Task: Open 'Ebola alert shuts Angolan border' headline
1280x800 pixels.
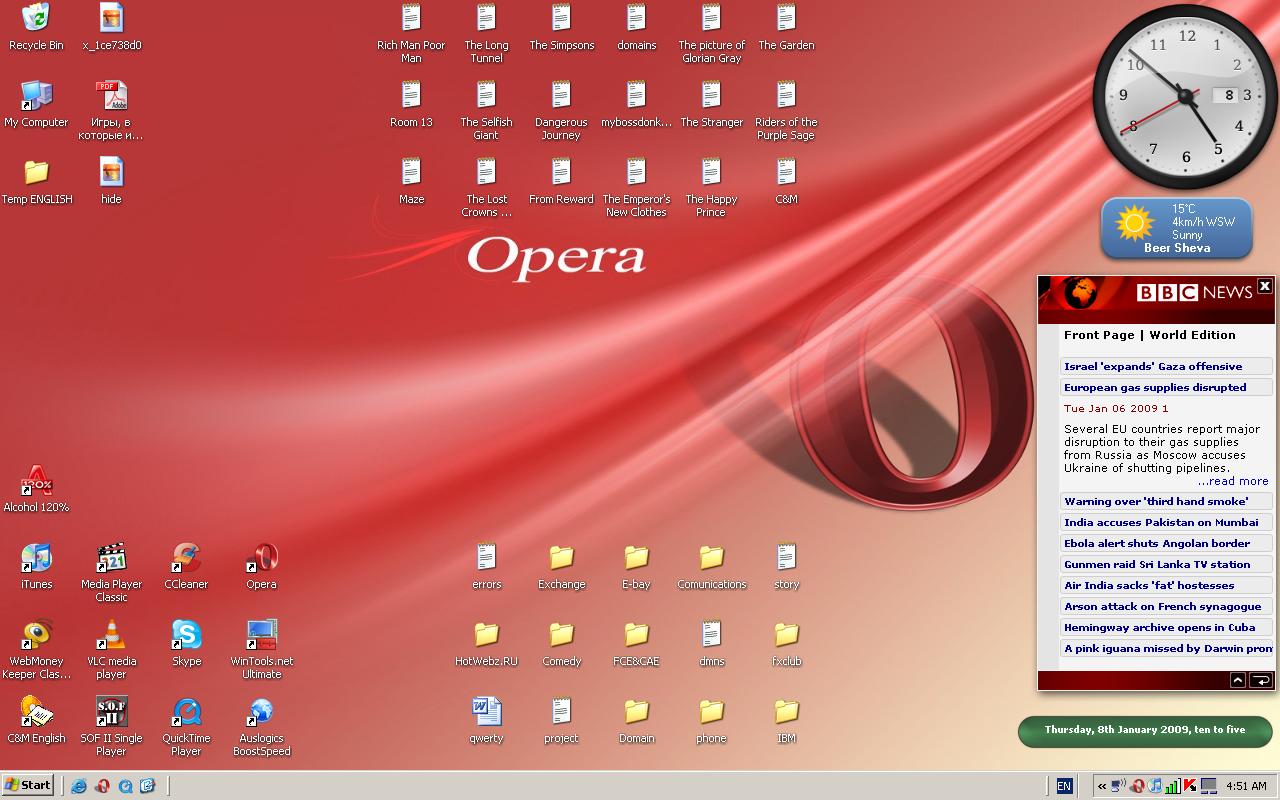Action: tap(1167, 543)
